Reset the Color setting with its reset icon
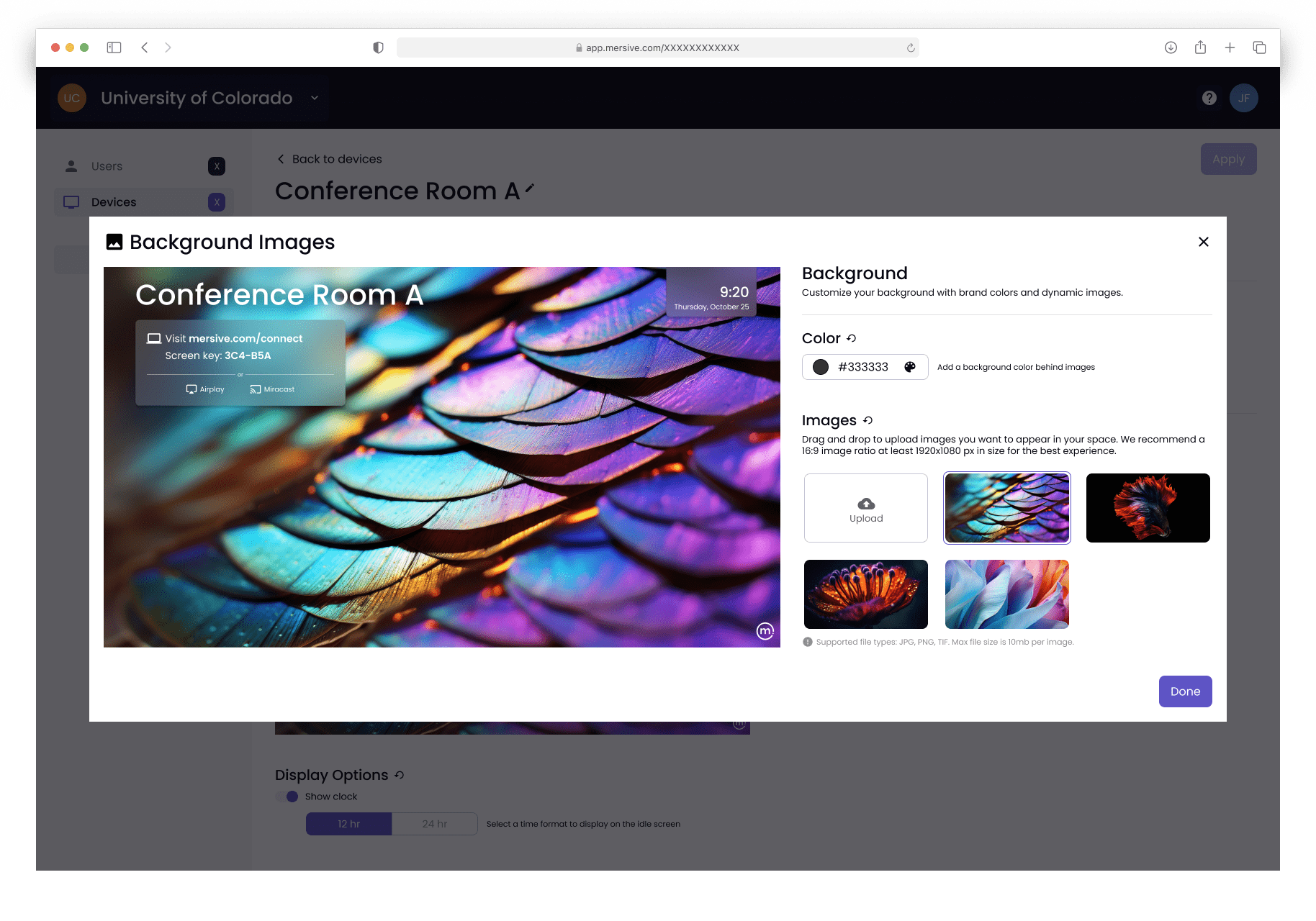 pos(852,337)
